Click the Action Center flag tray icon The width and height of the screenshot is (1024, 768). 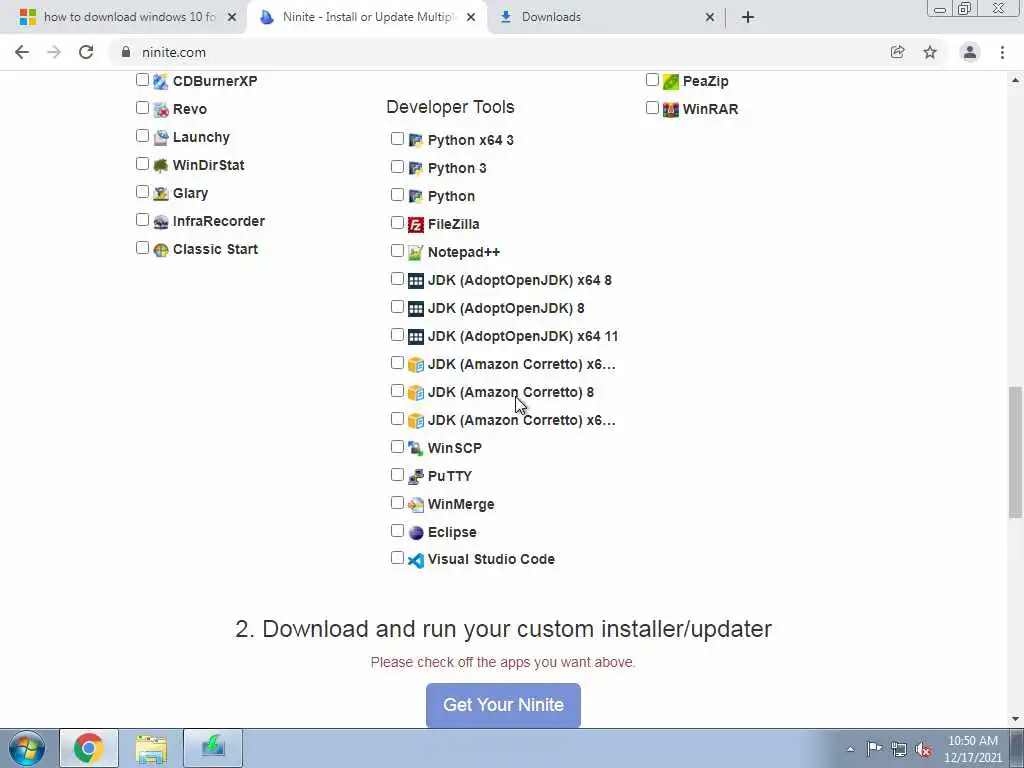click(x=874, y=749)
